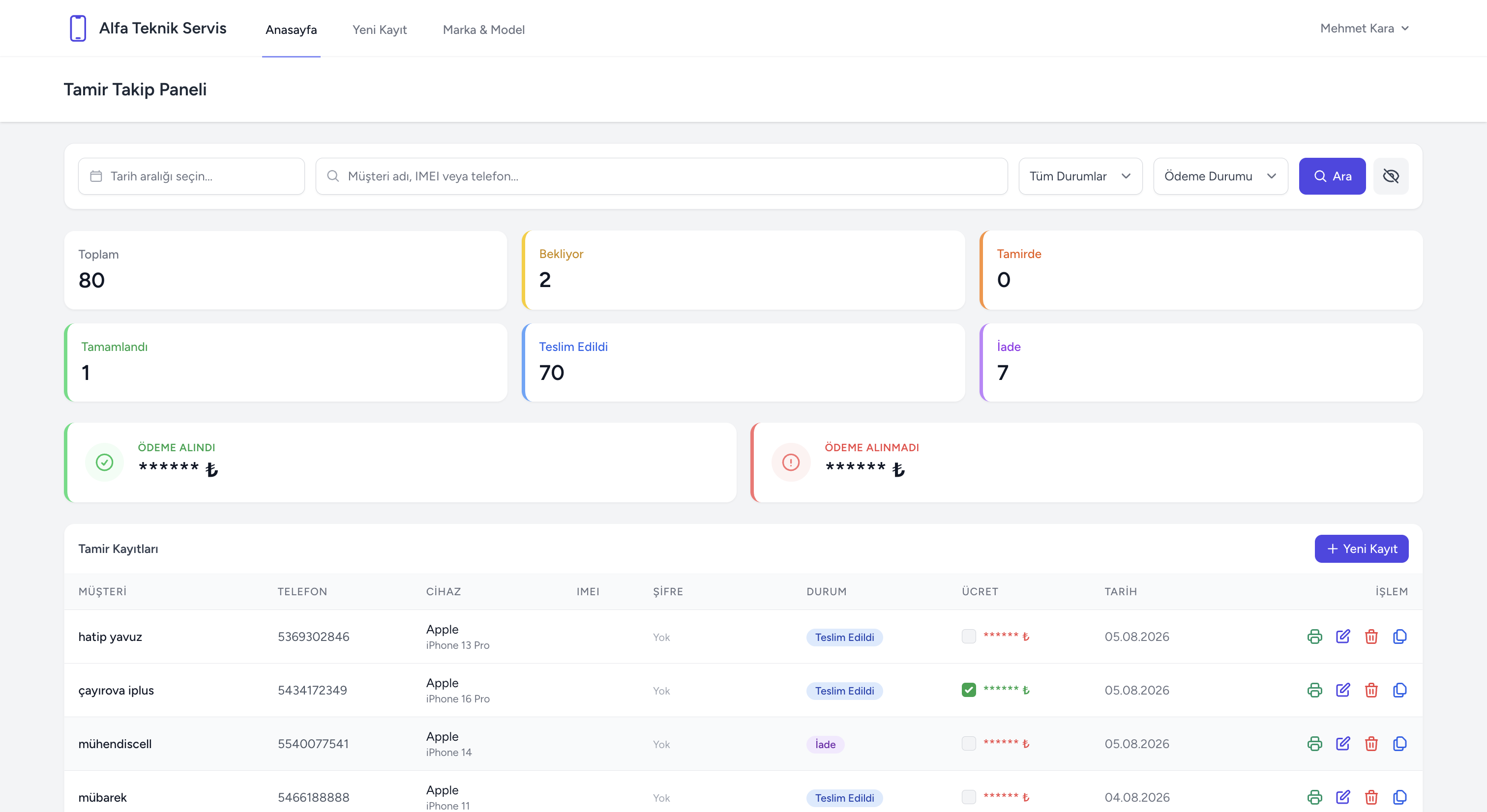Duplicate the çayırova iplus record
The image size is (1487, 812).
coord(1399,690)
